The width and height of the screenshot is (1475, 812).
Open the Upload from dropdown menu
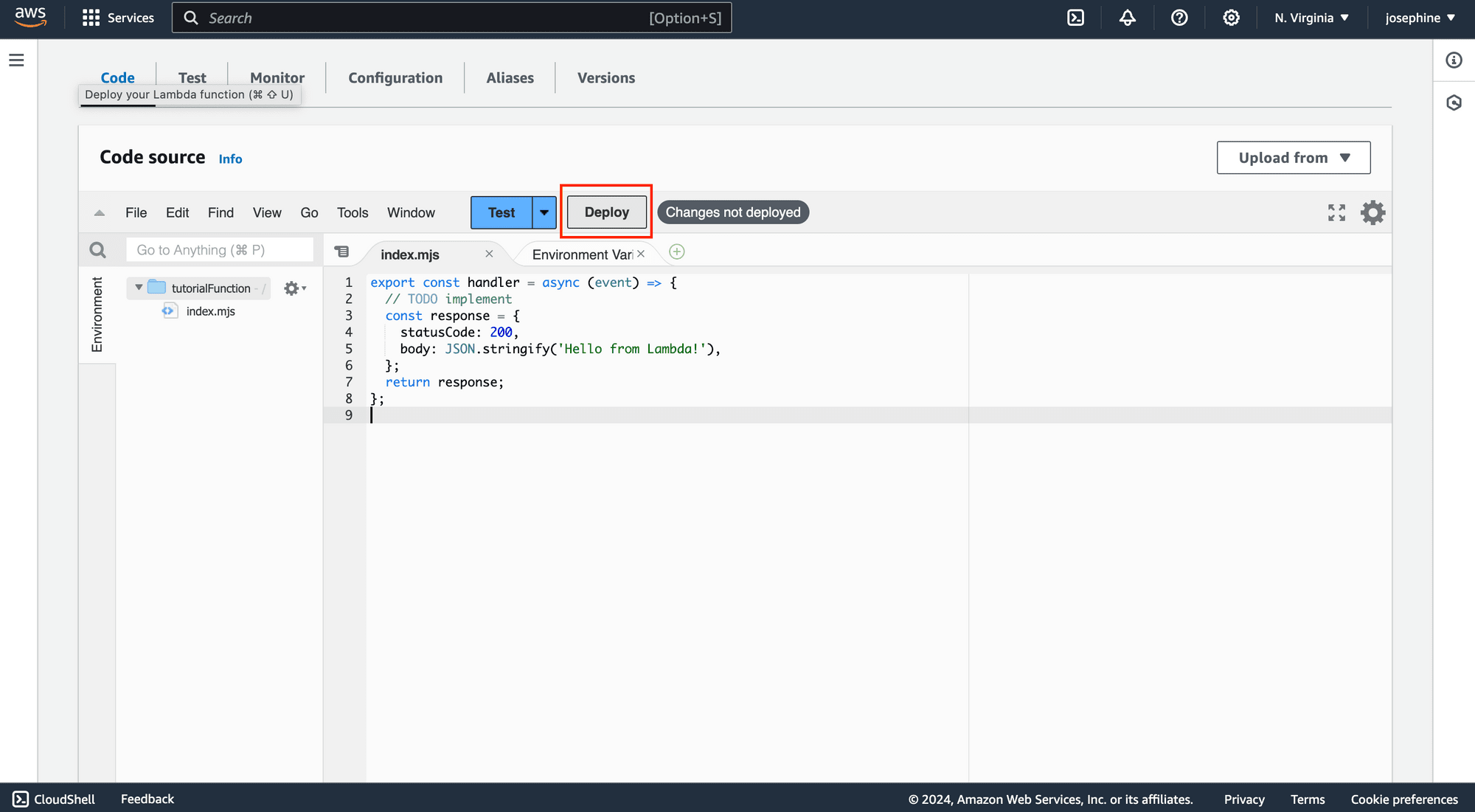(x=1293, y=157)
